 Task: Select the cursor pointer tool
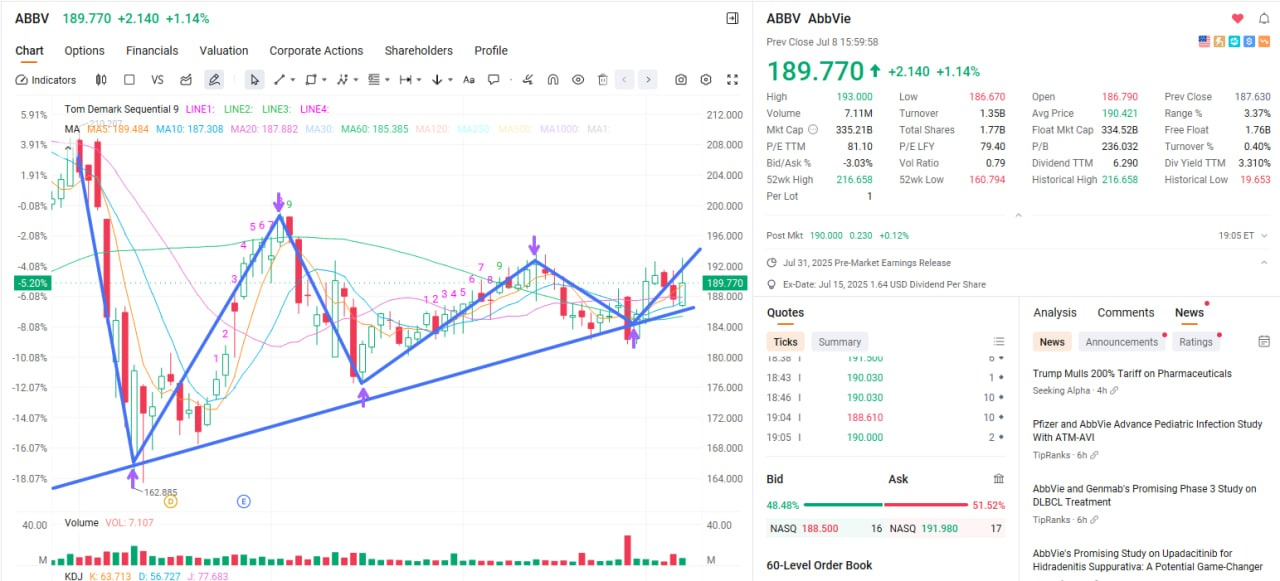coord(254,80)
